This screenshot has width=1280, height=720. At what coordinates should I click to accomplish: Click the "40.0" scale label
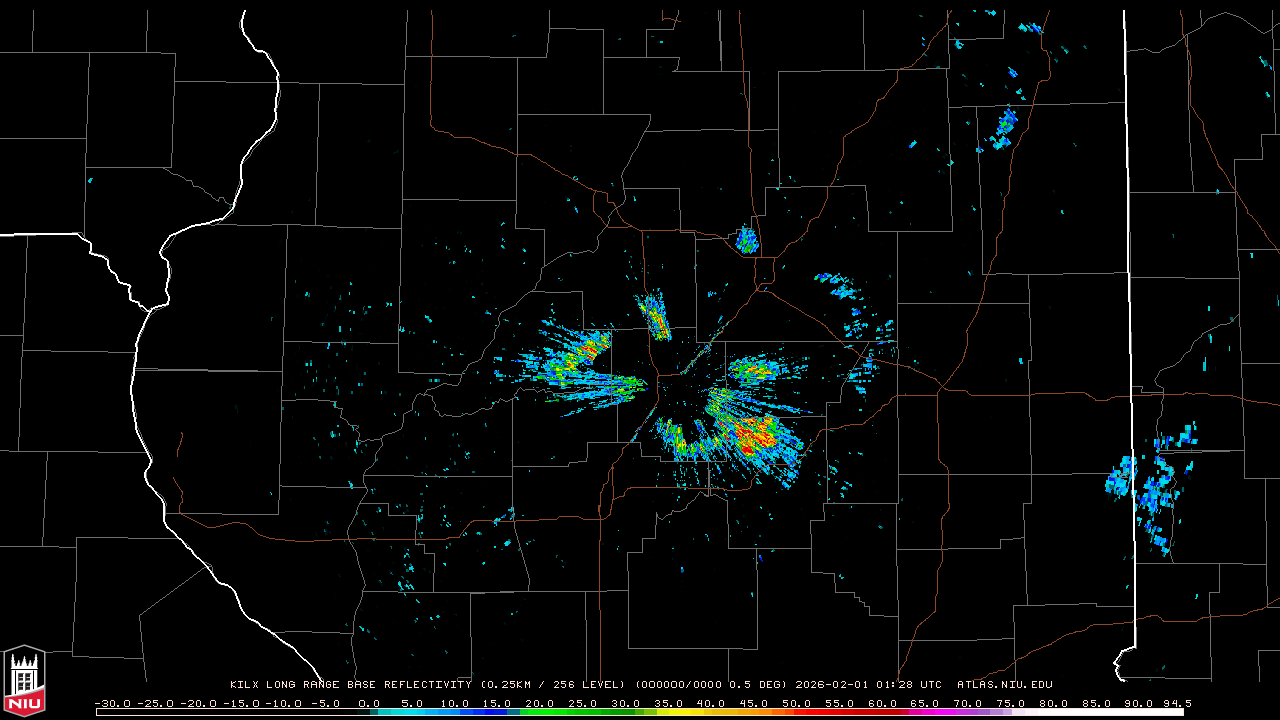712,703
